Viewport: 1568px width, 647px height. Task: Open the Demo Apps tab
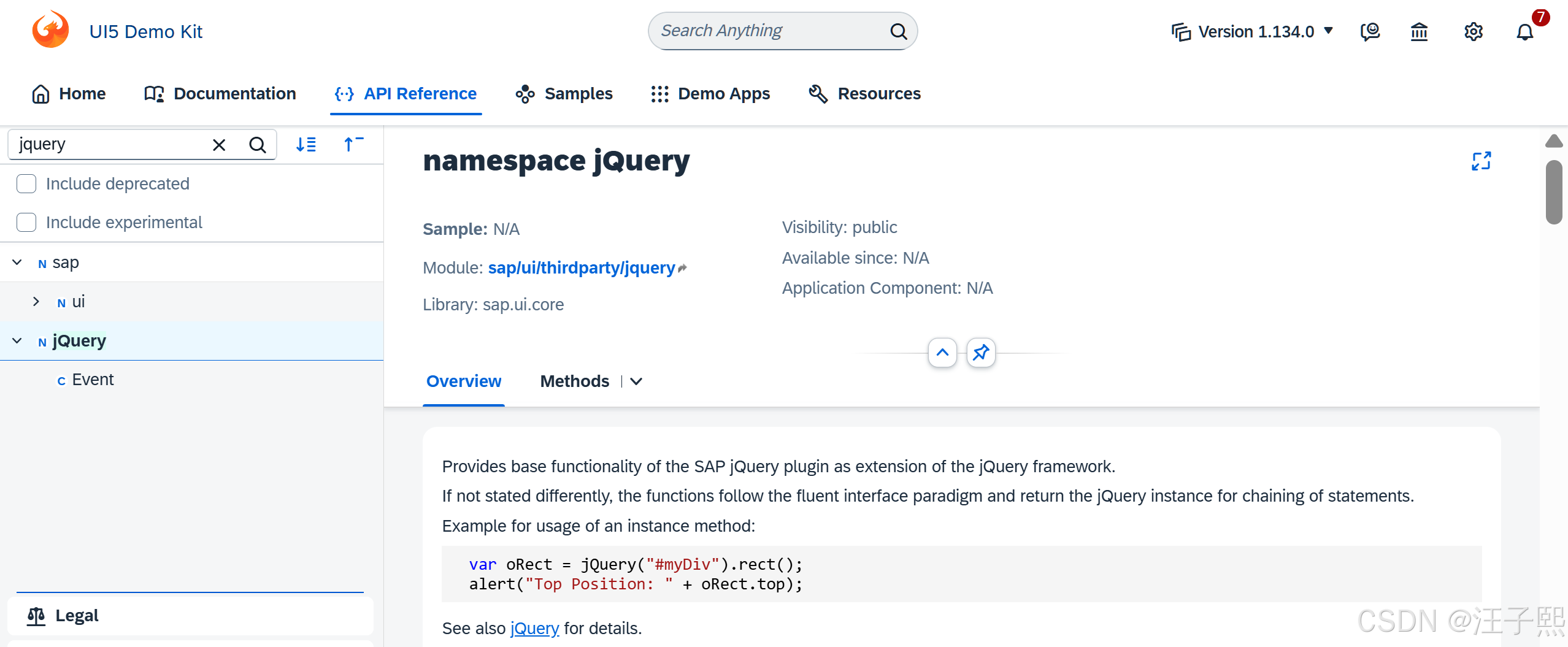pyautogui.click(x=710, y=94)
